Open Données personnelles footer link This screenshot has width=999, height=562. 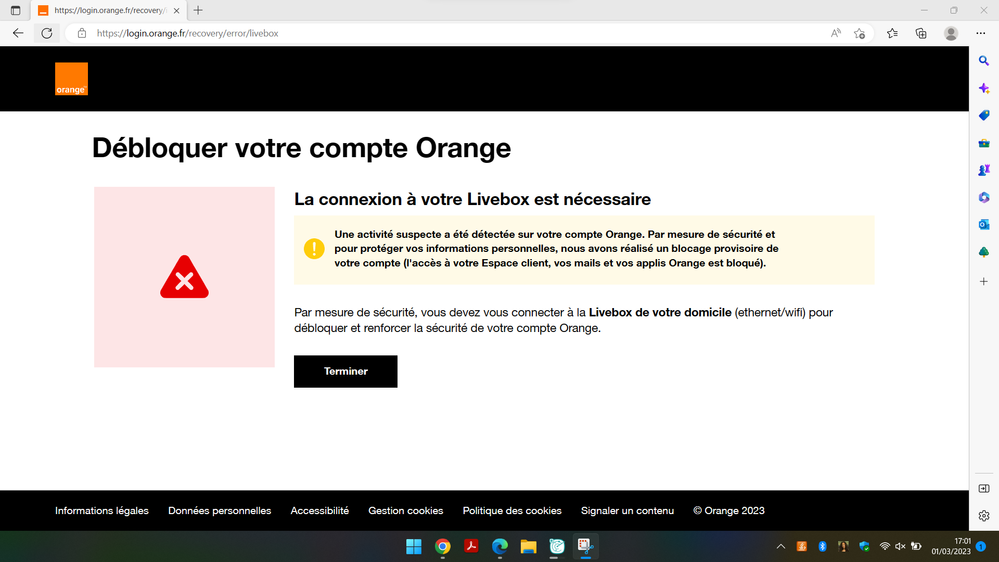(x=219, y=510)
